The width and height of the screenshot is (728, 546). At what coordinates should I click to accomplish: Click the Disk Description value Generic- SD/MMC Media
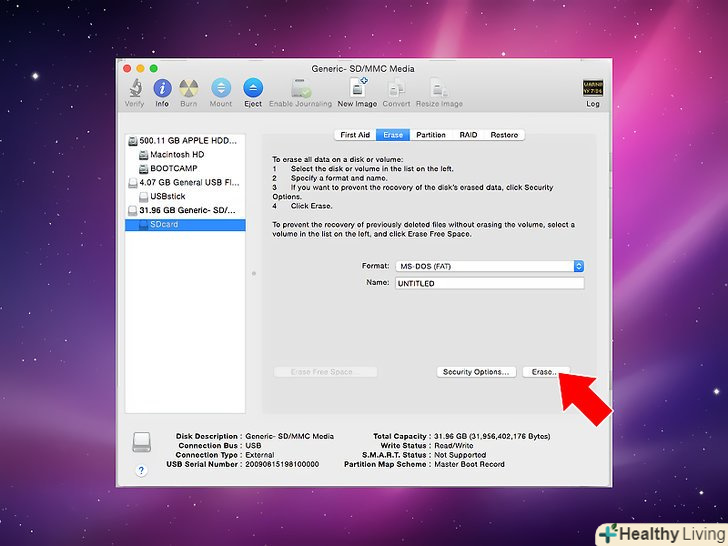(x=289, y=436)
